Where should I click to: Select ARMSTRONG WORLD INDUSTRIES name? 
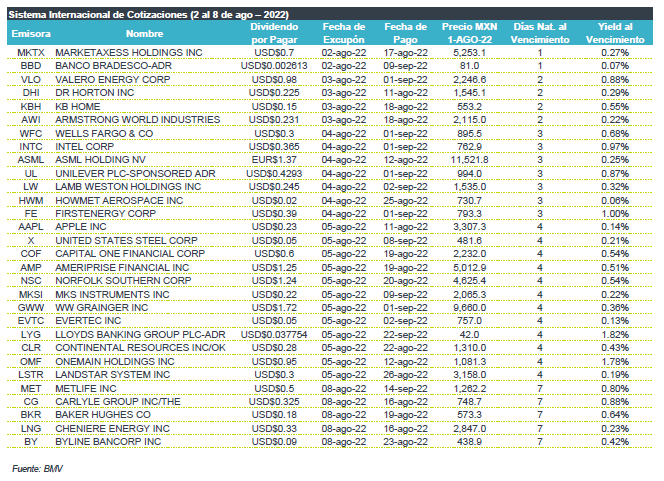(138, 120)
